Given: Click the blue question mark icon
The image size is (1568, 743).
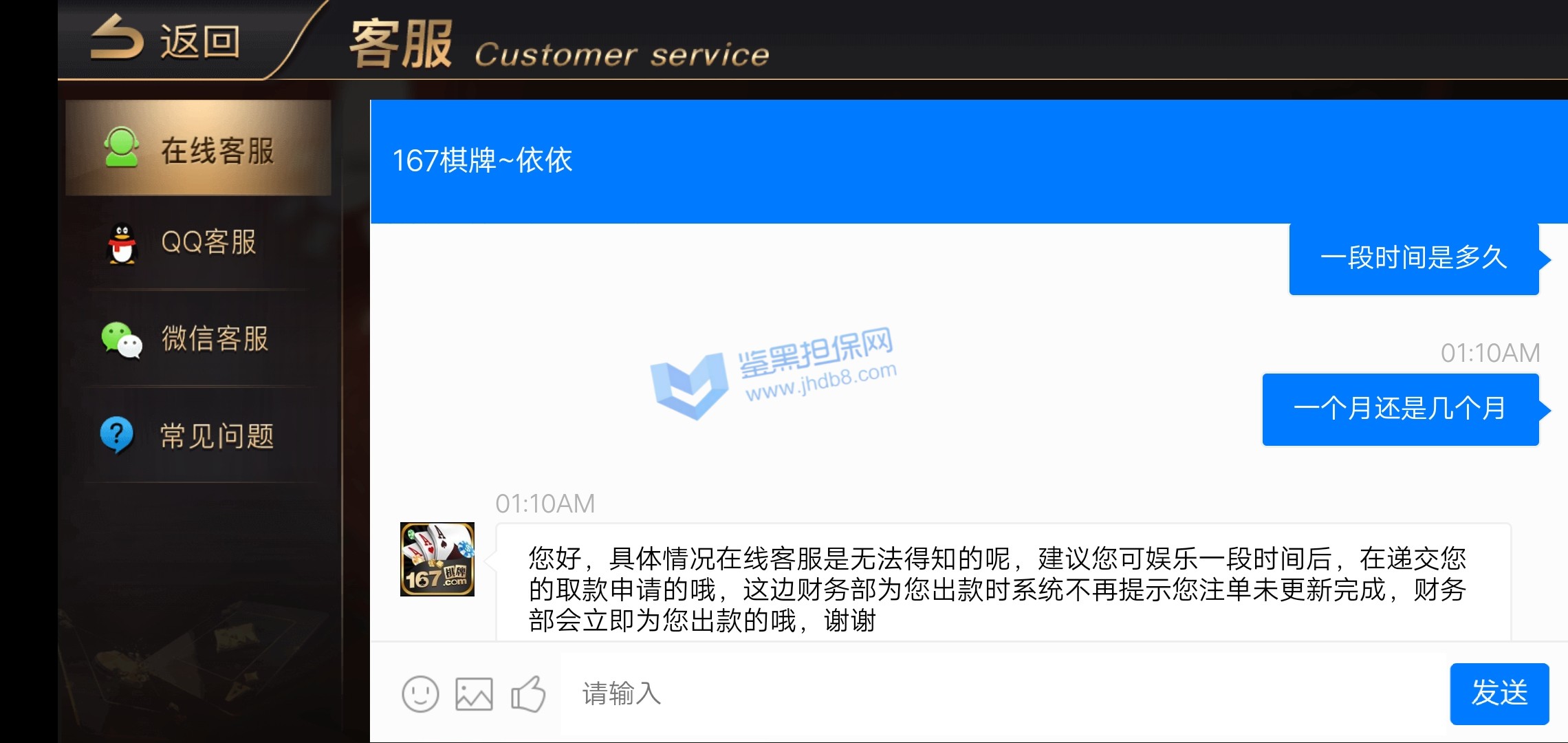Looking at the screenshot, I should 117,435.
